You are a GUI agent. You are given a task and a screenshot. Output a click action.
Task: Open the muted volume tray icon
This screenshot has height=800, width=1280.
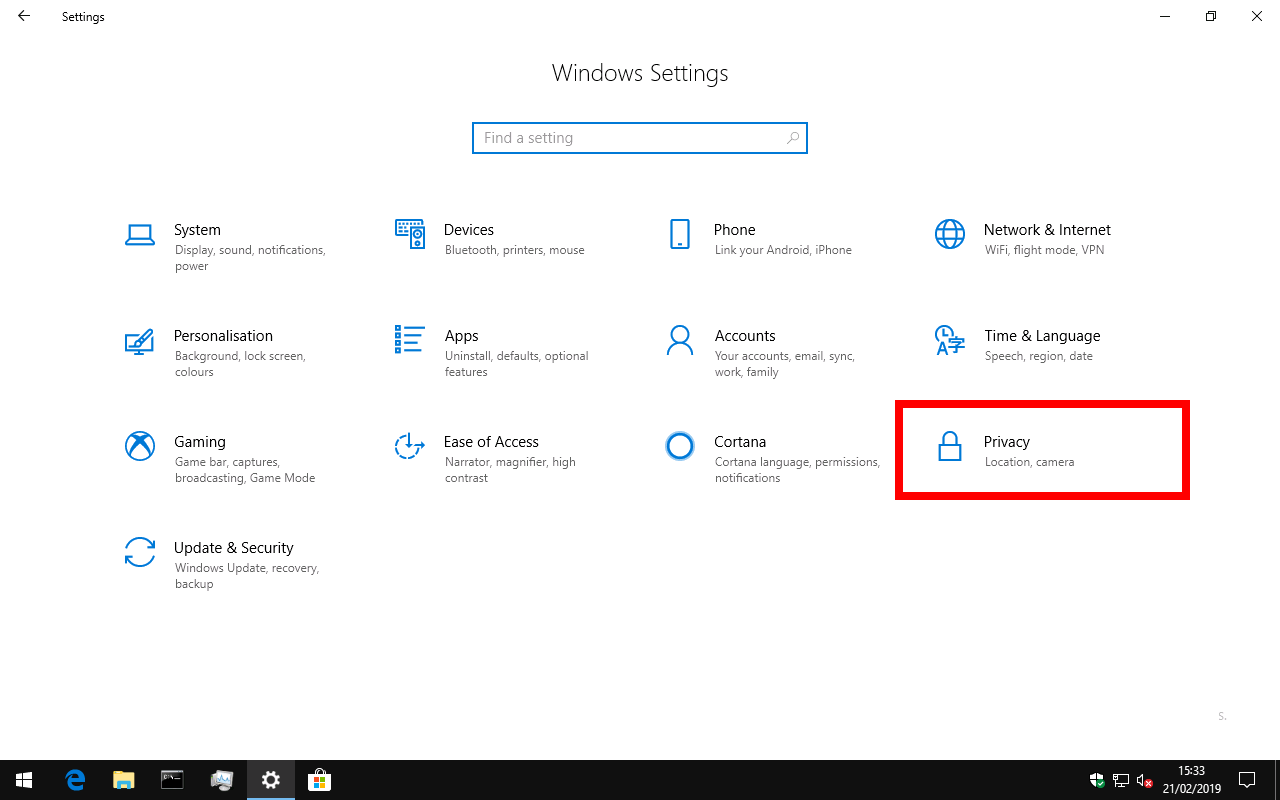pos(1146,780)
